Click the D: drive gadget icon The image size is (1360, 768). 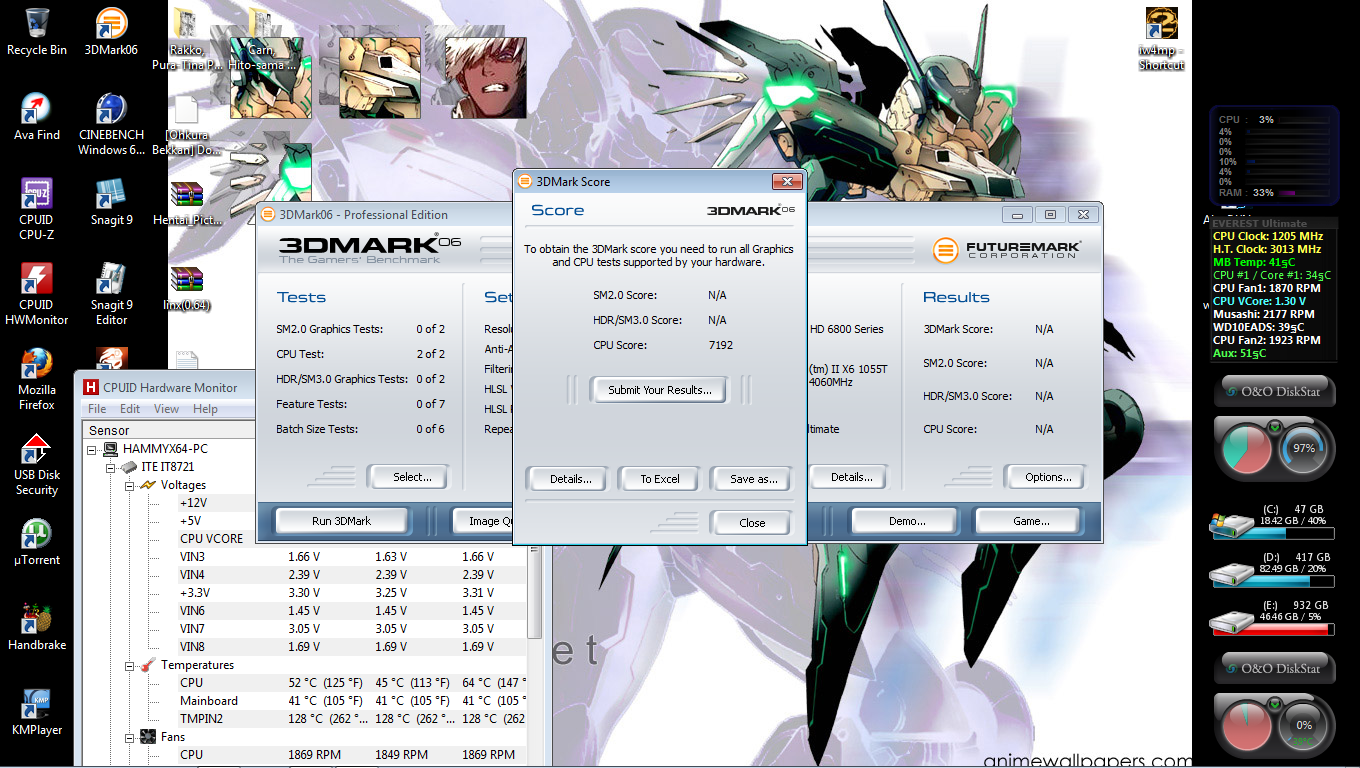[1229, 573]
